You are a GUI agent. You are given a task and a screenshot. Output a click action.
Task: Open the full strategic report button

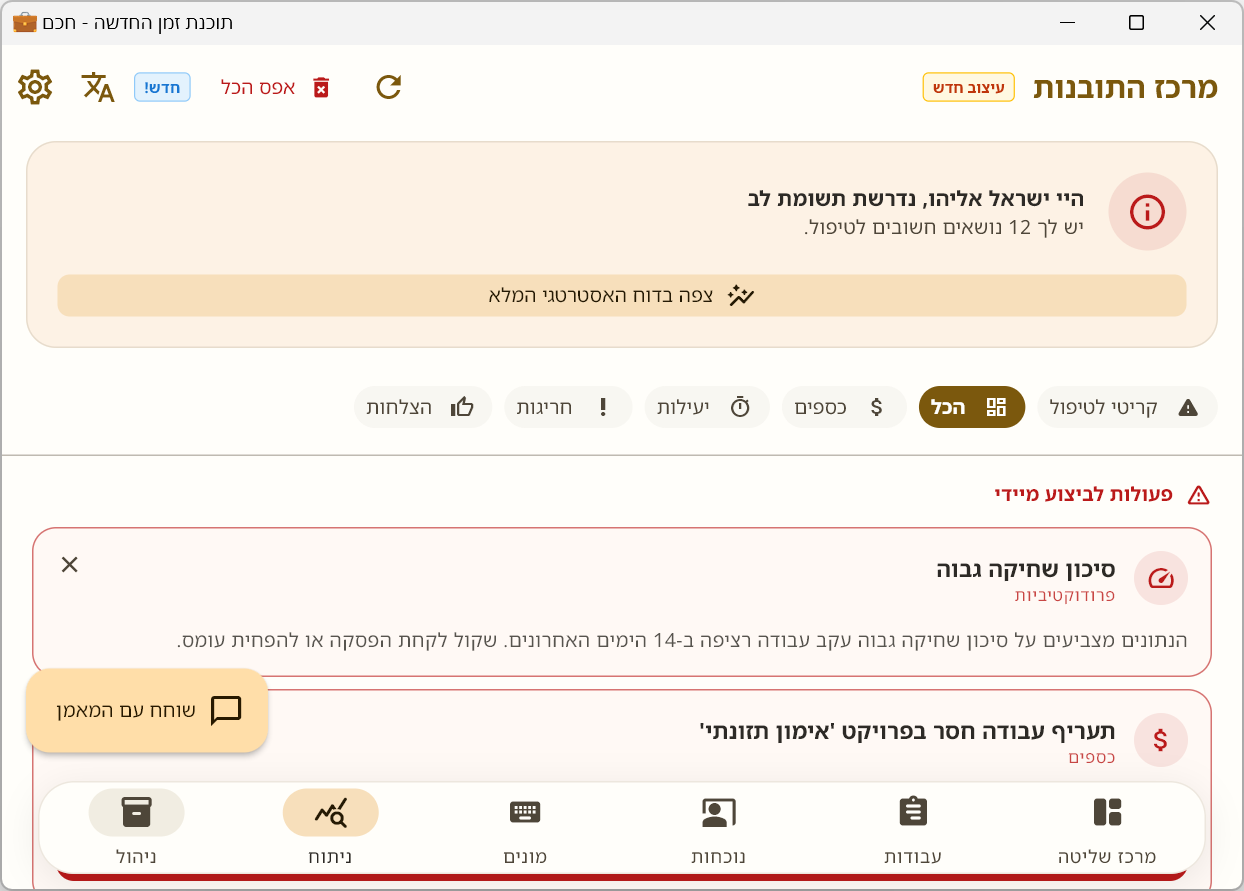point(622,295)
